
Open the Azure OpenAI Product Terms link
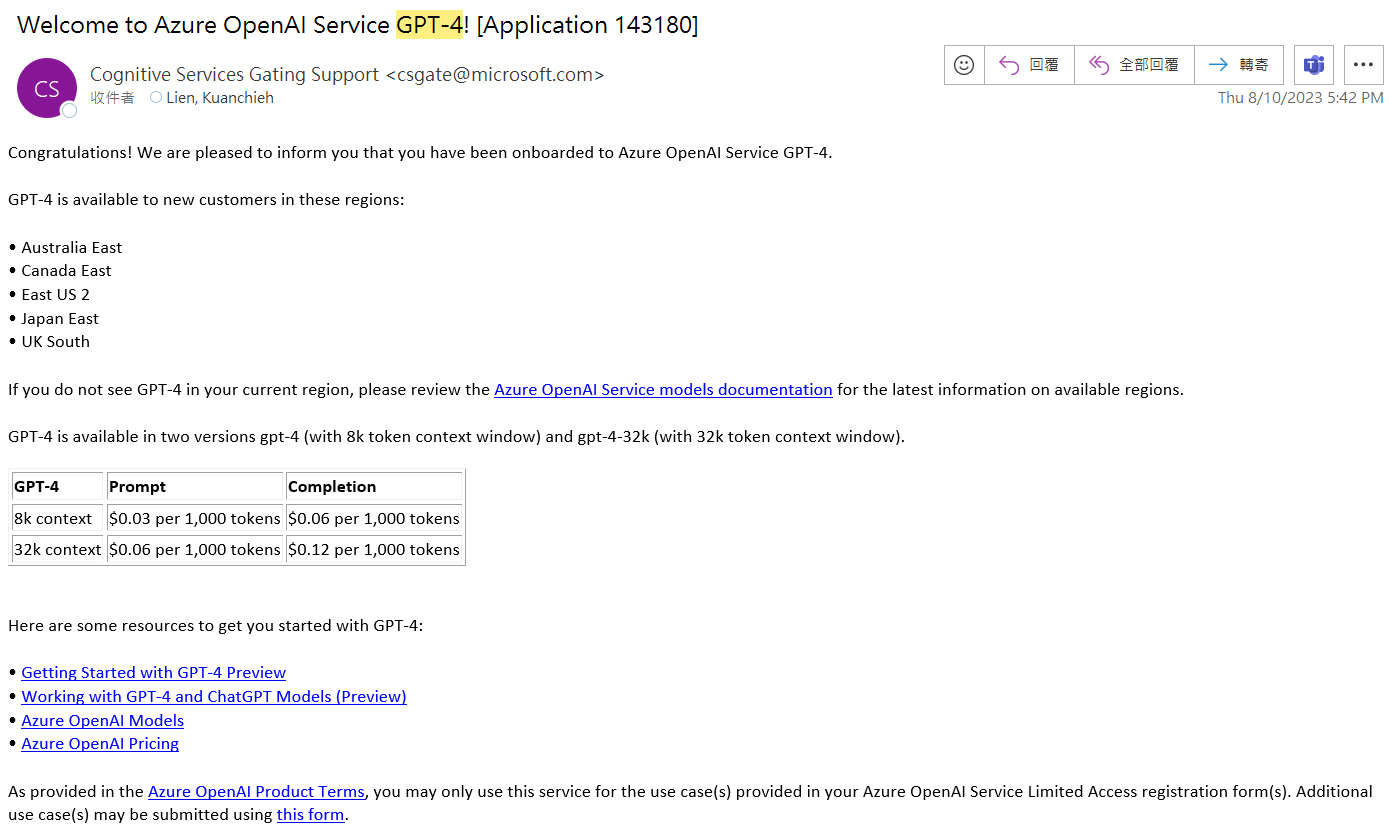tap(256, 792)
